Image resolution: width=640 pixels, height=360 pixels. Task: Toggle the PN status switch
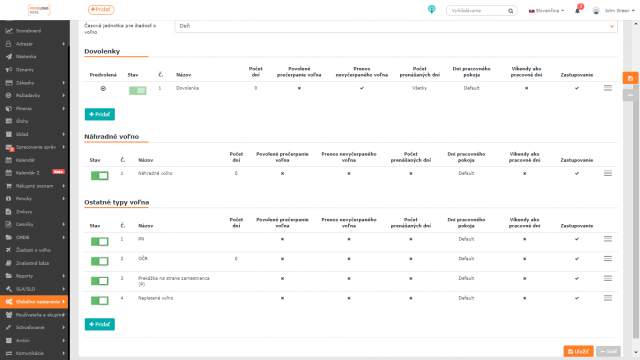(x=100, y=242)
